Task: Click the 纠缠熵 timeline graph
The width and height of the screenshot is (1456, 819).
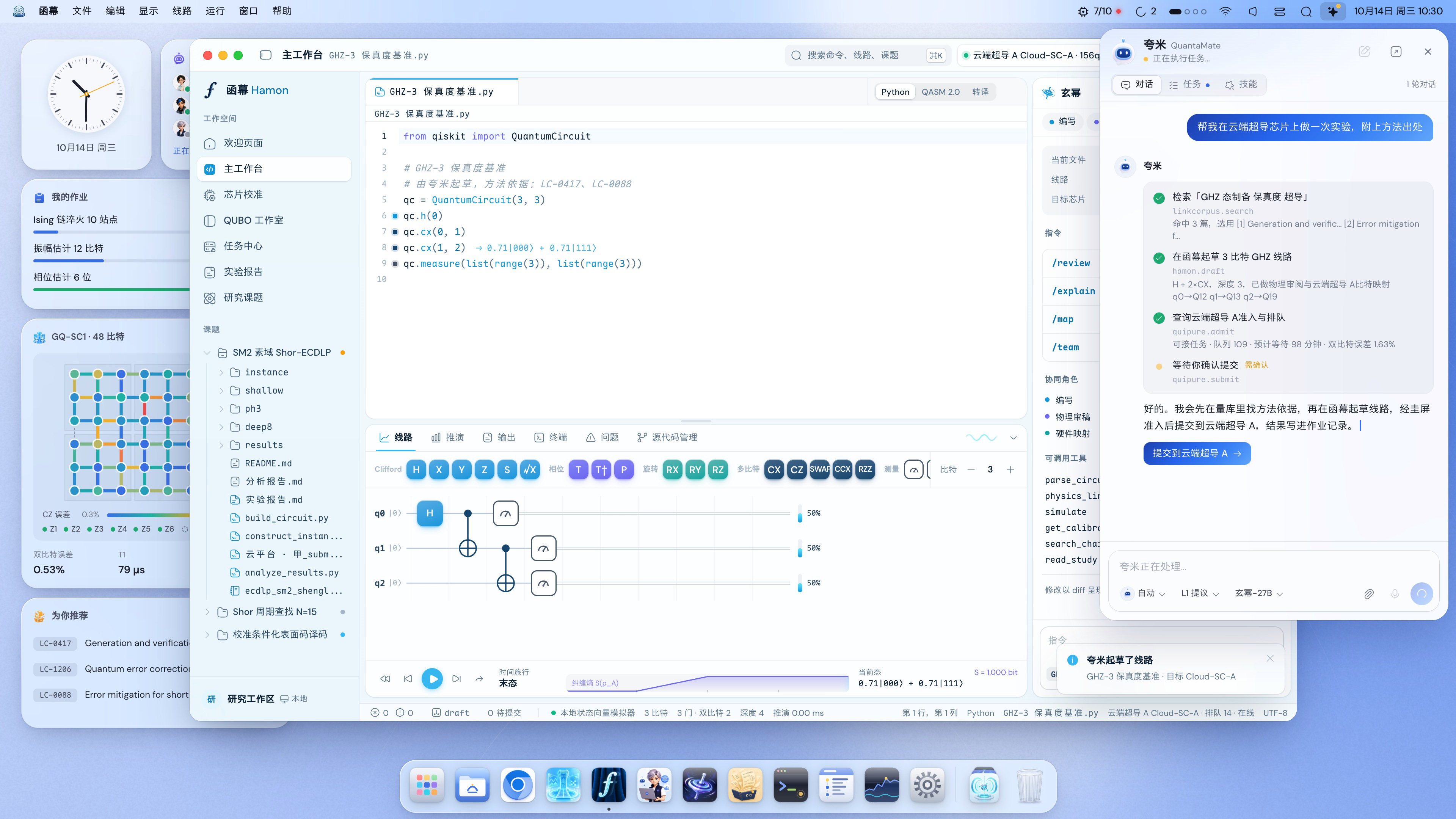Action: coord(708,683)
